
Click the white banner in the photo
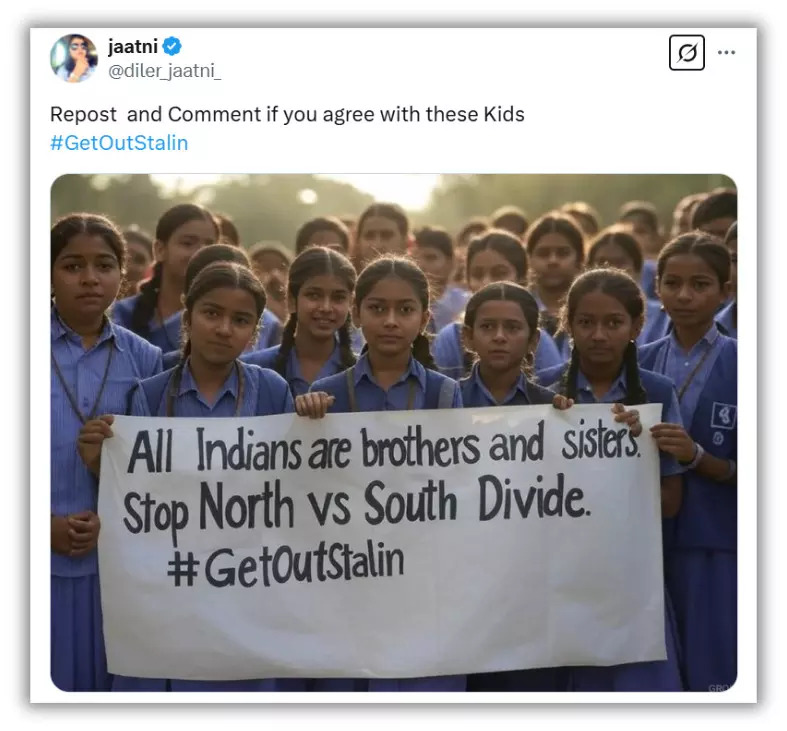(381, 542)
